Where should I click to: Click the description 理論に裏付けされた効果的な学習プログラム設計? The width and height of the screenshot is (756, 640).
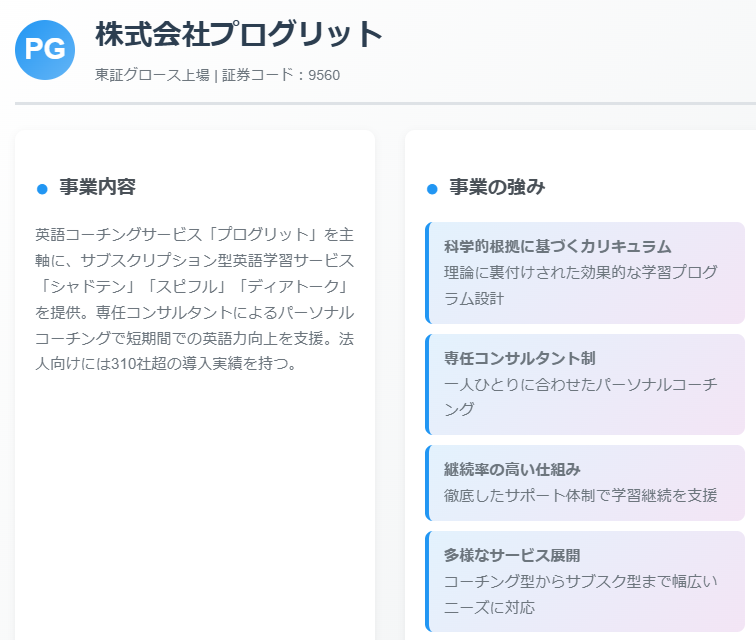[580, 286]
